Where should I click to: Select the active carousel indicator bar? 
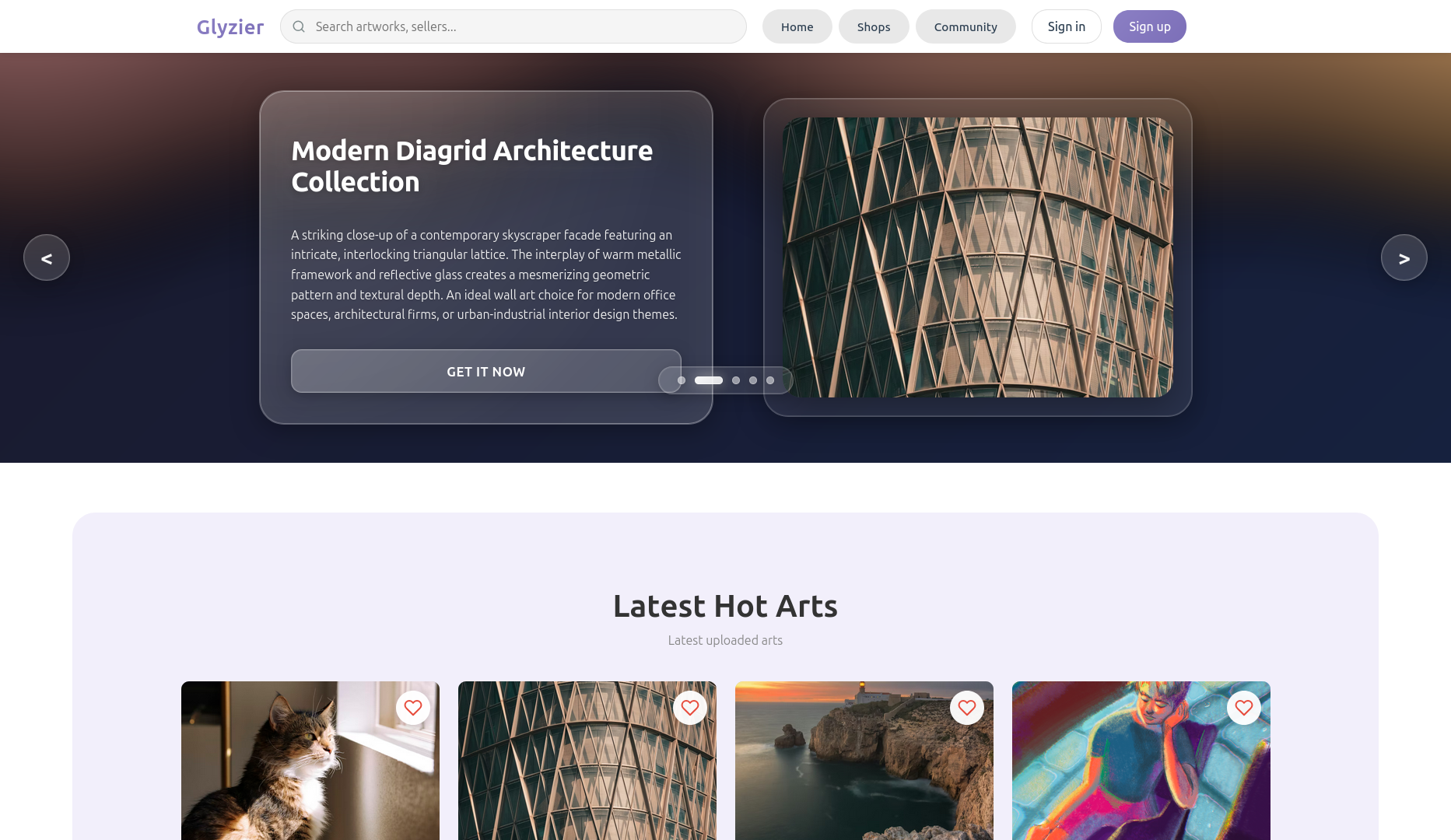pos(709,380)
